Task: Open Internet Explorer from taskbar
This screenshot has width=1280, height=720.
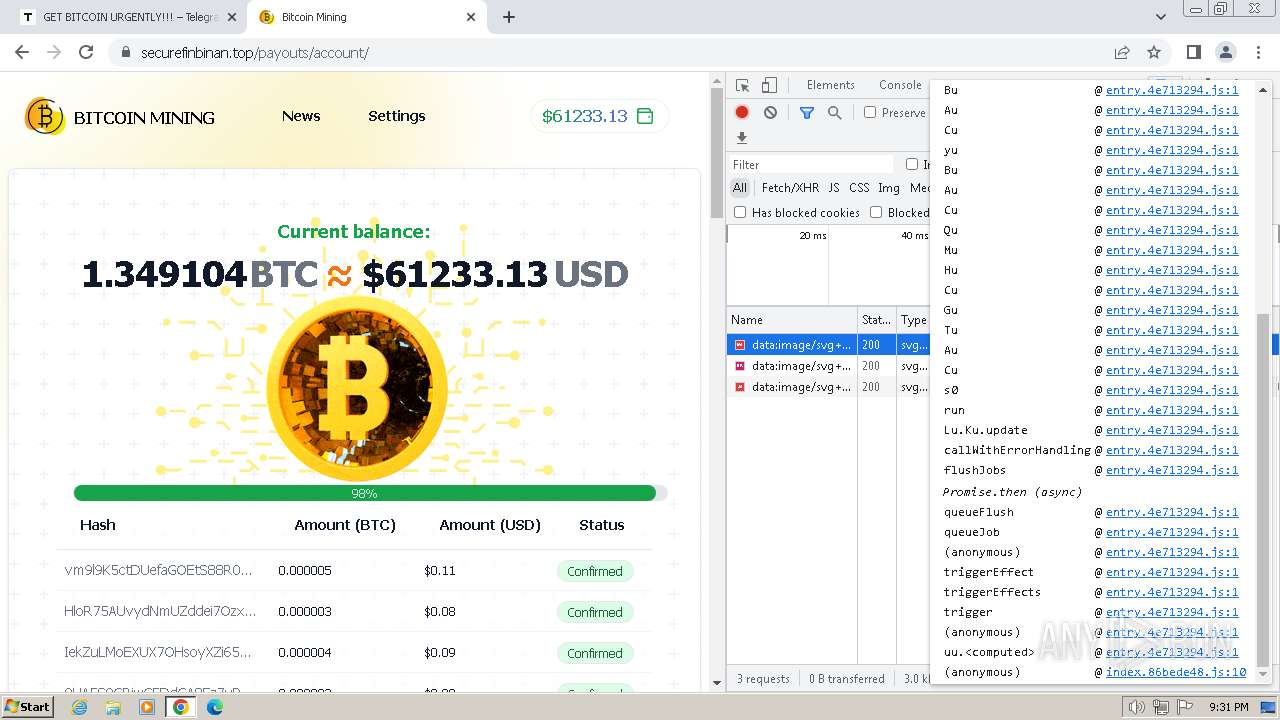Action: pos(79,707)
